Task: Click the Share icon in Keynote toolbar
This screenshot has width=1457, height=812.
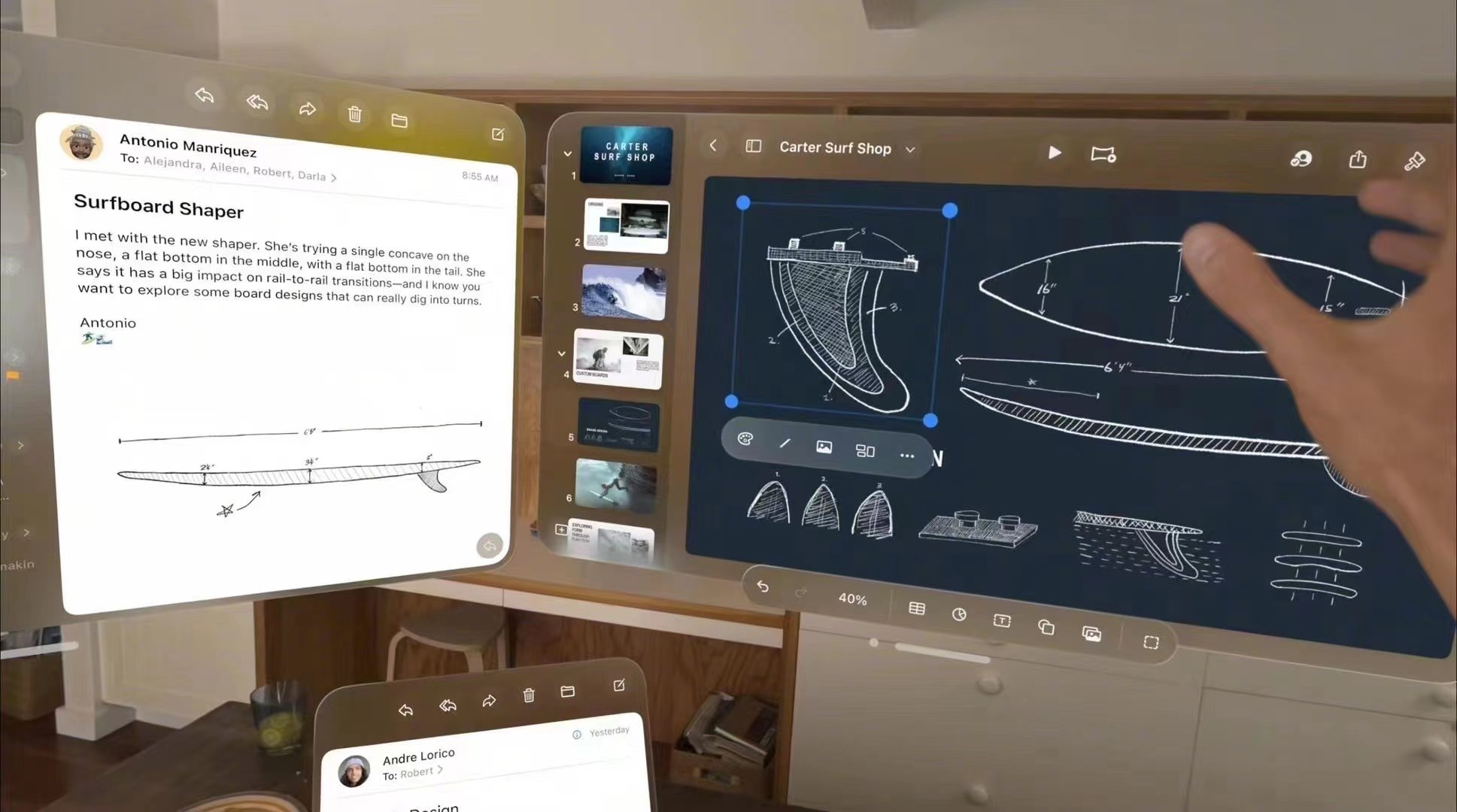Action: click(1357, 158)
